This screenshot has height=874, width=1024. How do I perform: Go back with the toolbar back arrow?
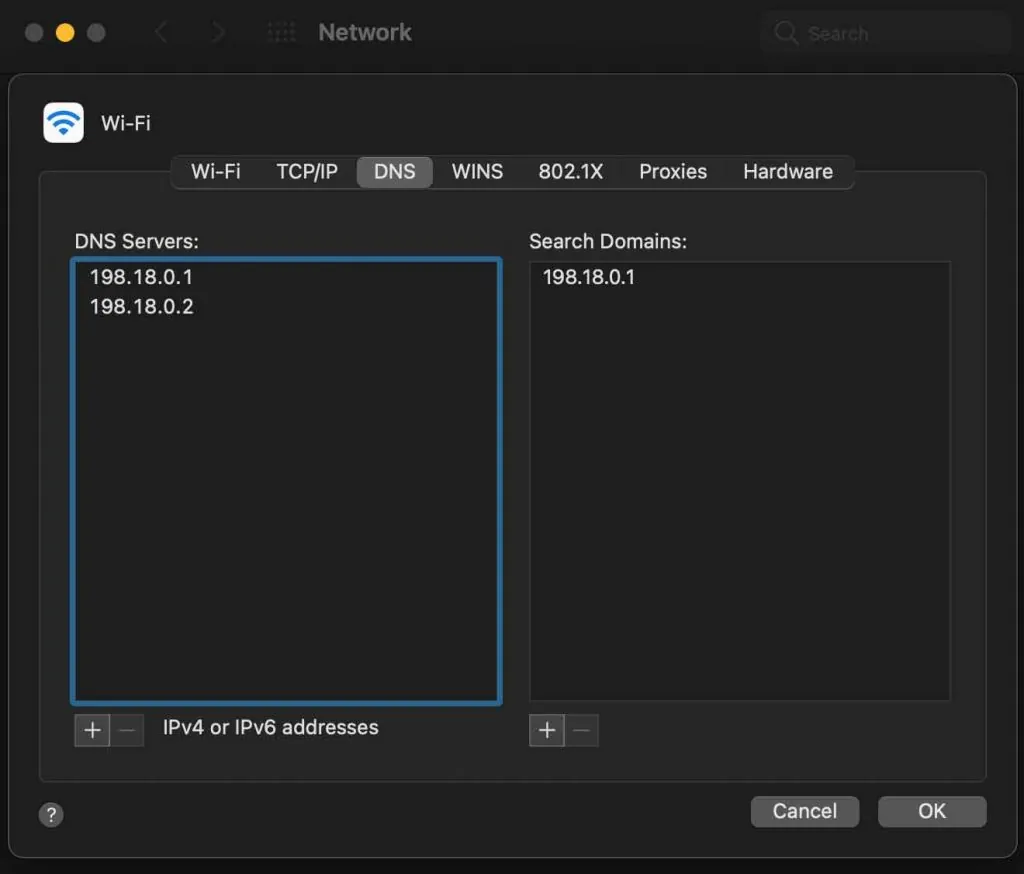(x=161, y=32)
